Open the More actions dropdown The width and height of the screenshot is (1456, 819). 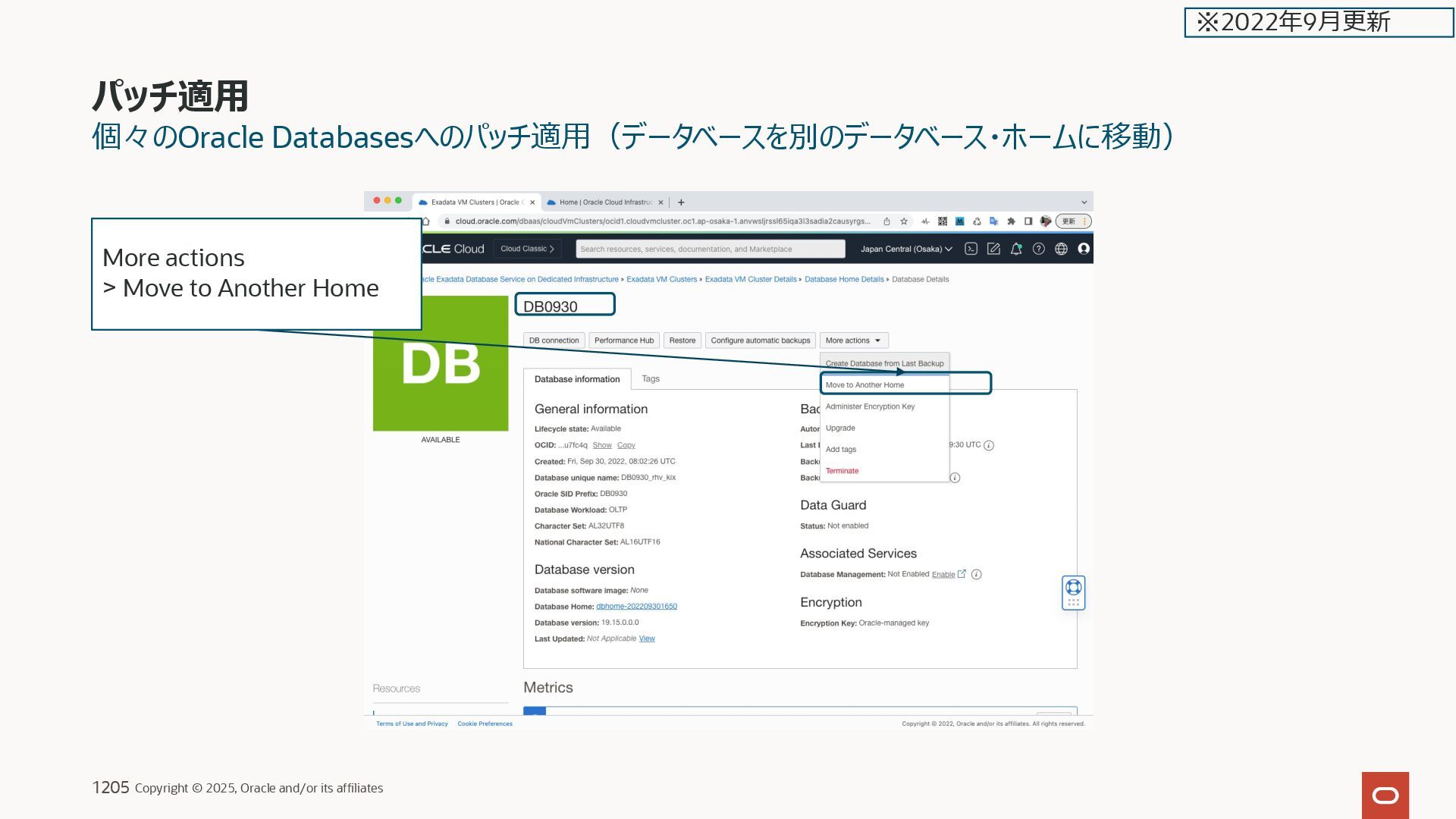point(853,340)
